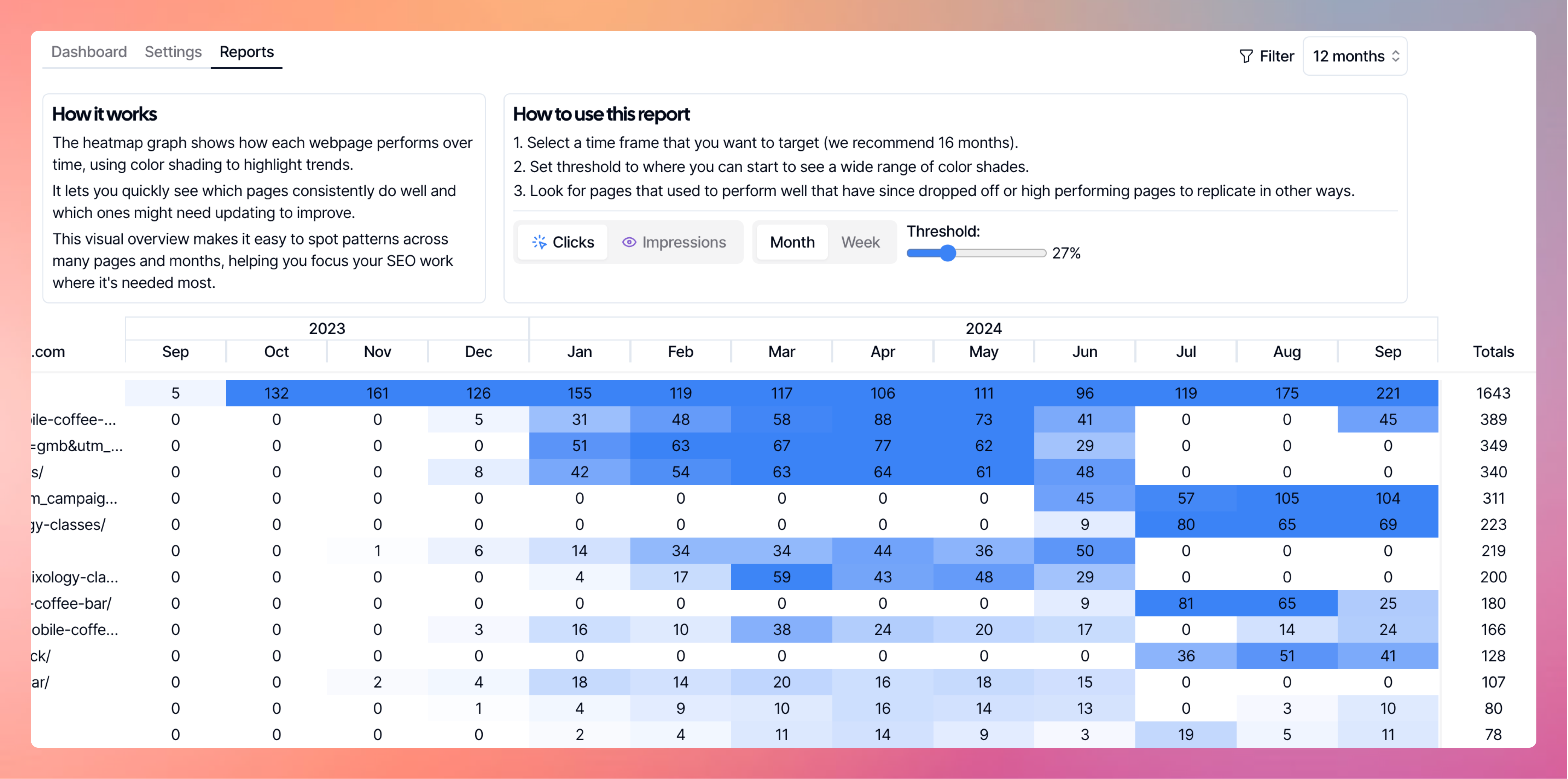The height and width of the screenshot is (779, 1568).
Task: Click the Clicks sparkle icon
Action: tap(539, 242)
